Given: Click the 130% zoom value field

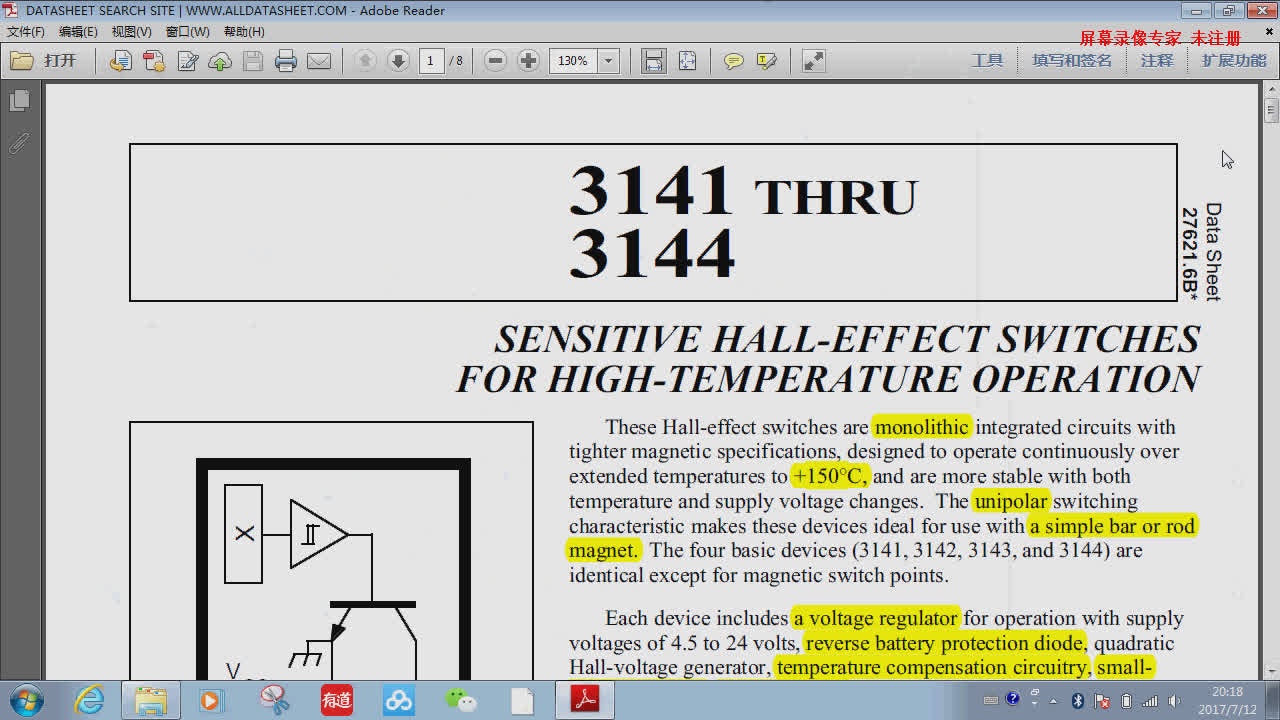Looking at the screenshot, I should point(573,61).
